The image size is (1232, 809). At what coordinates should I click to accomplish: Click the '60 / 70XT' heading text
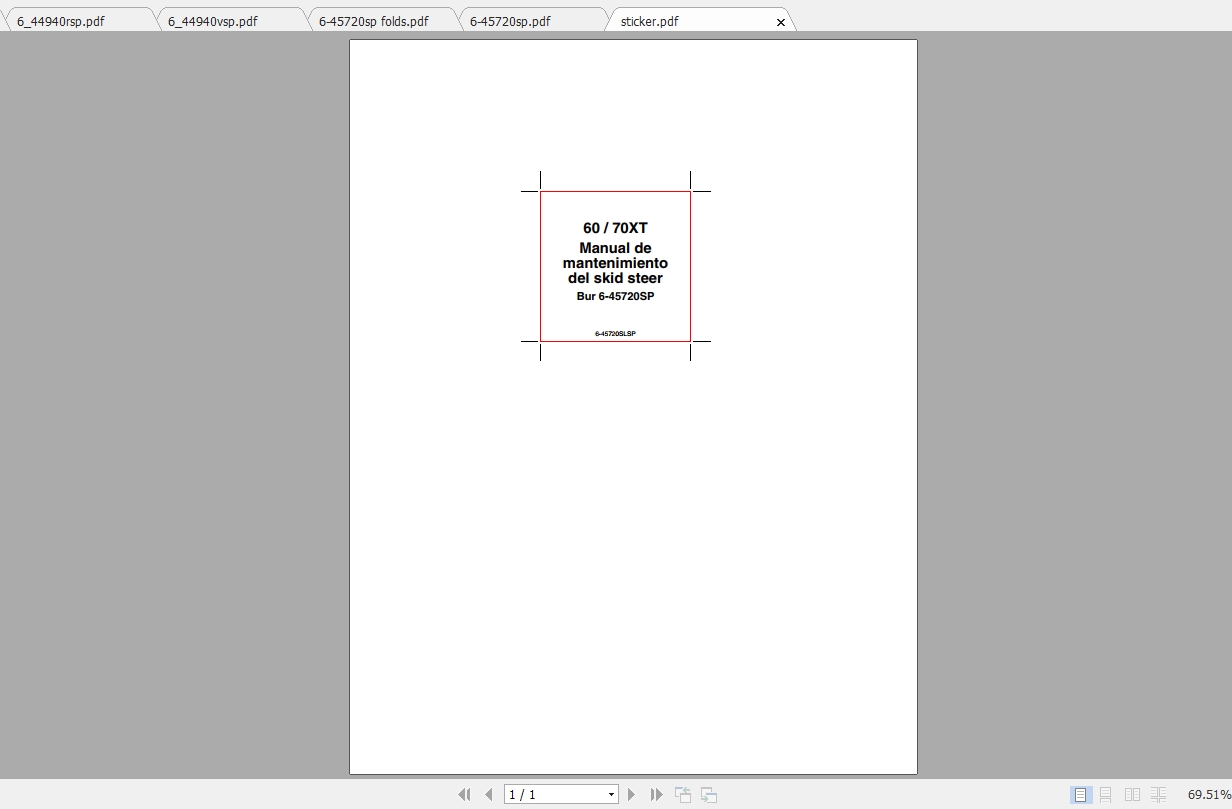coord(615,228)
